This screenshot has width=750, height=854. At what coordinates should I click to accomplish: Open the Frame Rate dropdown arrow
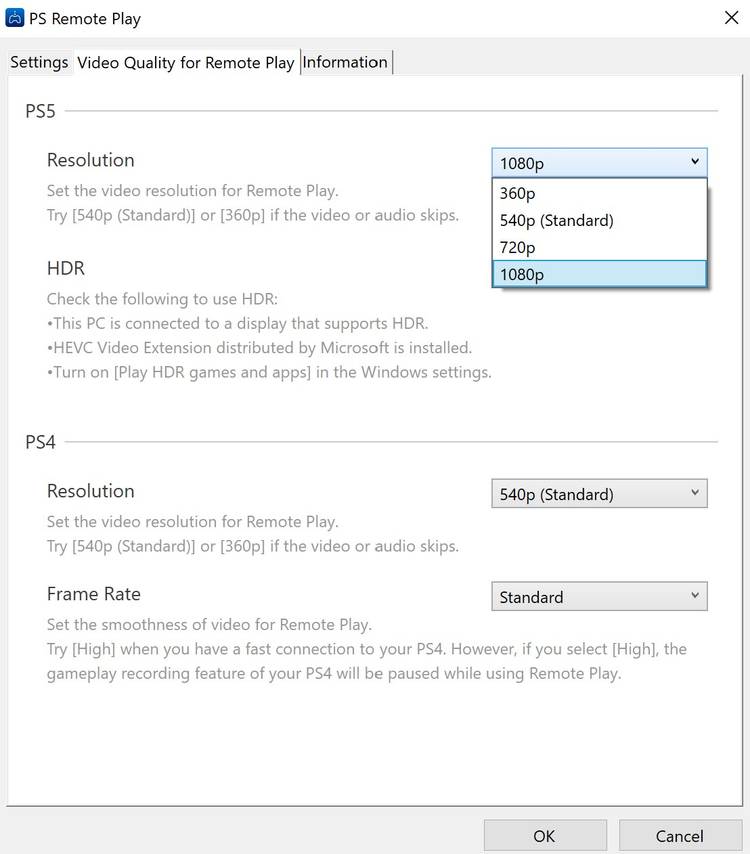(x=695, y=597)
